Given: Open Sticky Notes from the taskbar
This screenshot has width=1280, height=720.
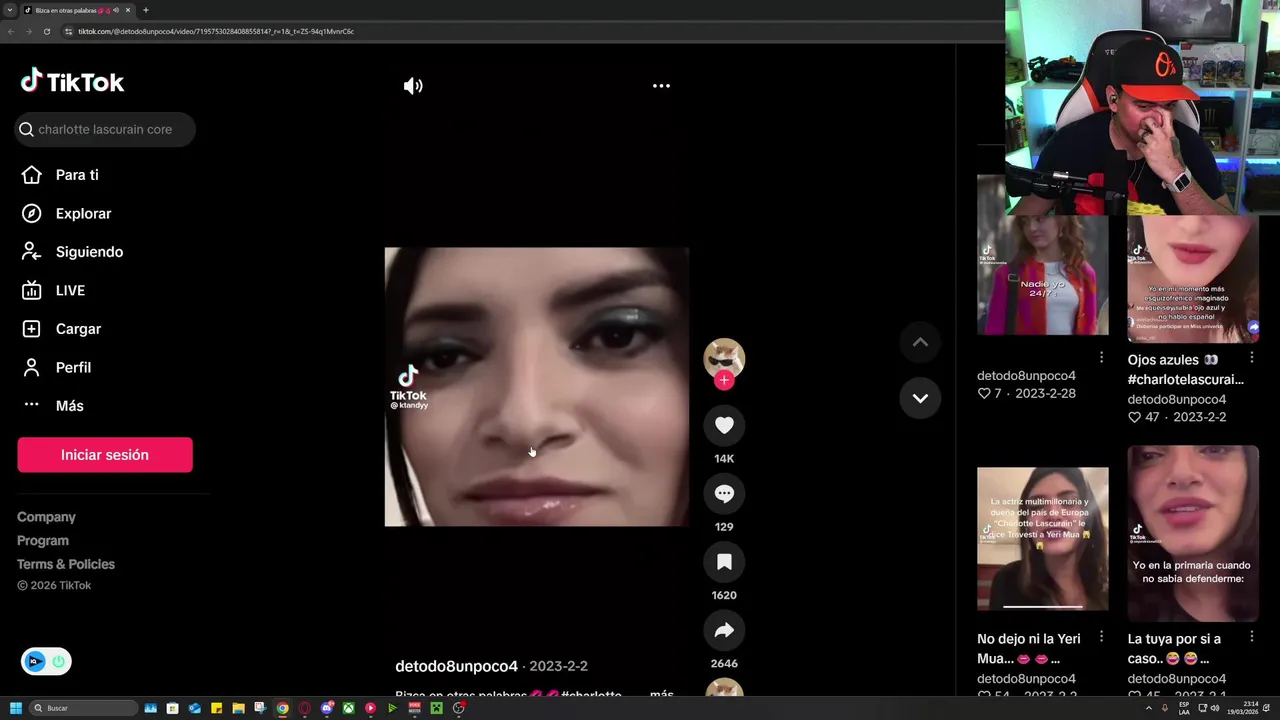Looking at the screenshot, I should (216, 708).
